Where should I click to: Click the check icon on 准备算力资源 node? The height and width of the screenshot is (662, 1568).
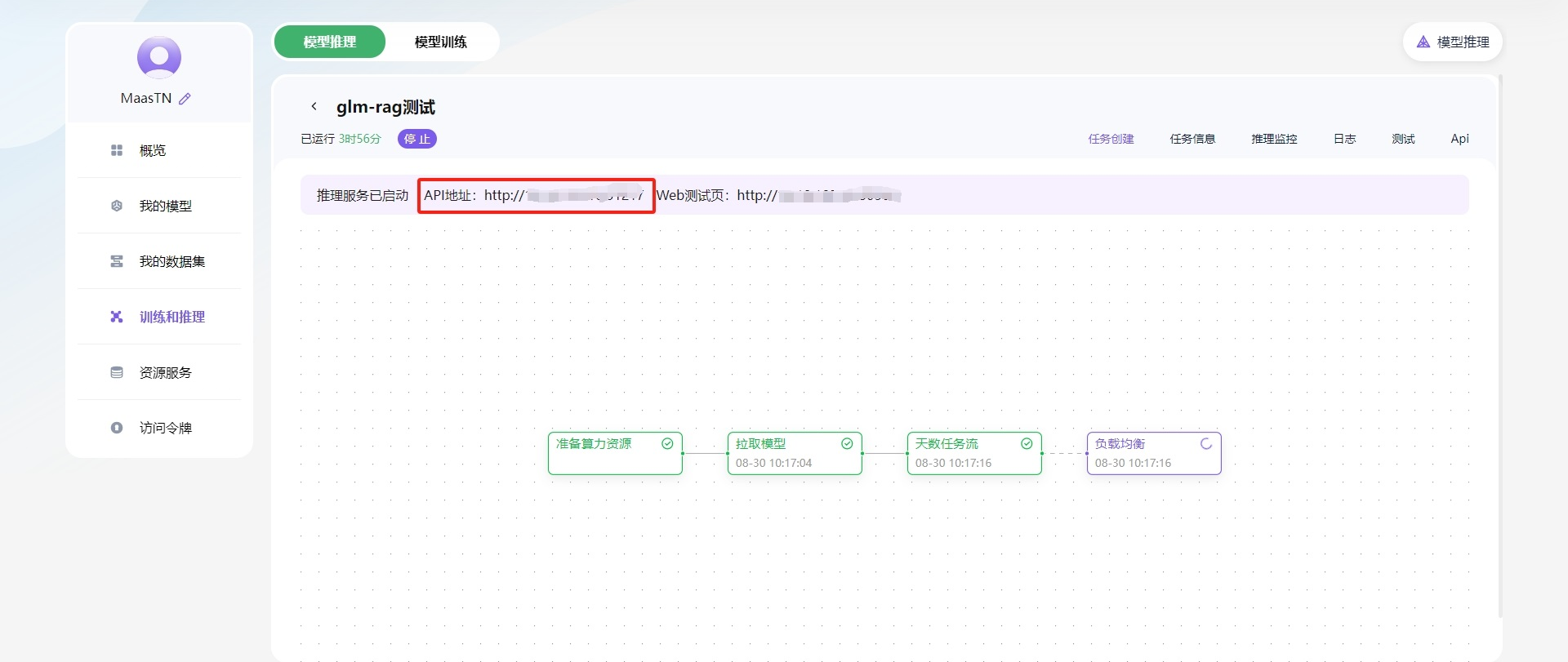pos(667,444)
